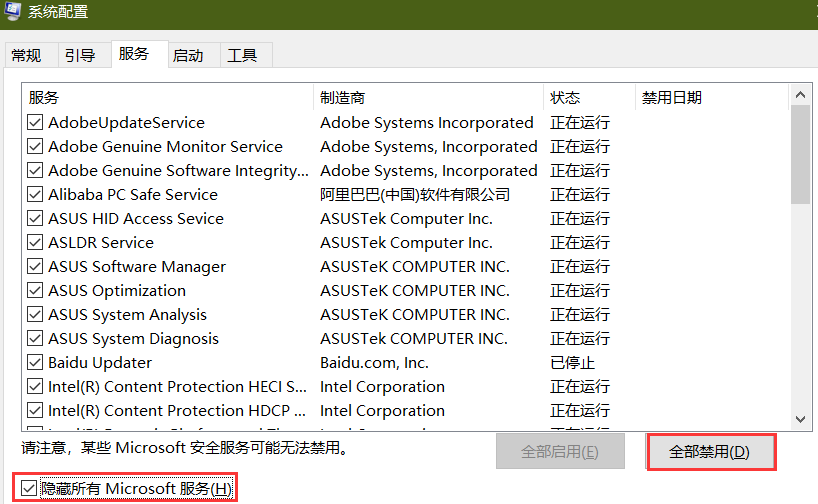Select ASUS HID Access Sevice name
Image resolution: width=818 pixels, height=504 pixels.
[x=136, y=219]
